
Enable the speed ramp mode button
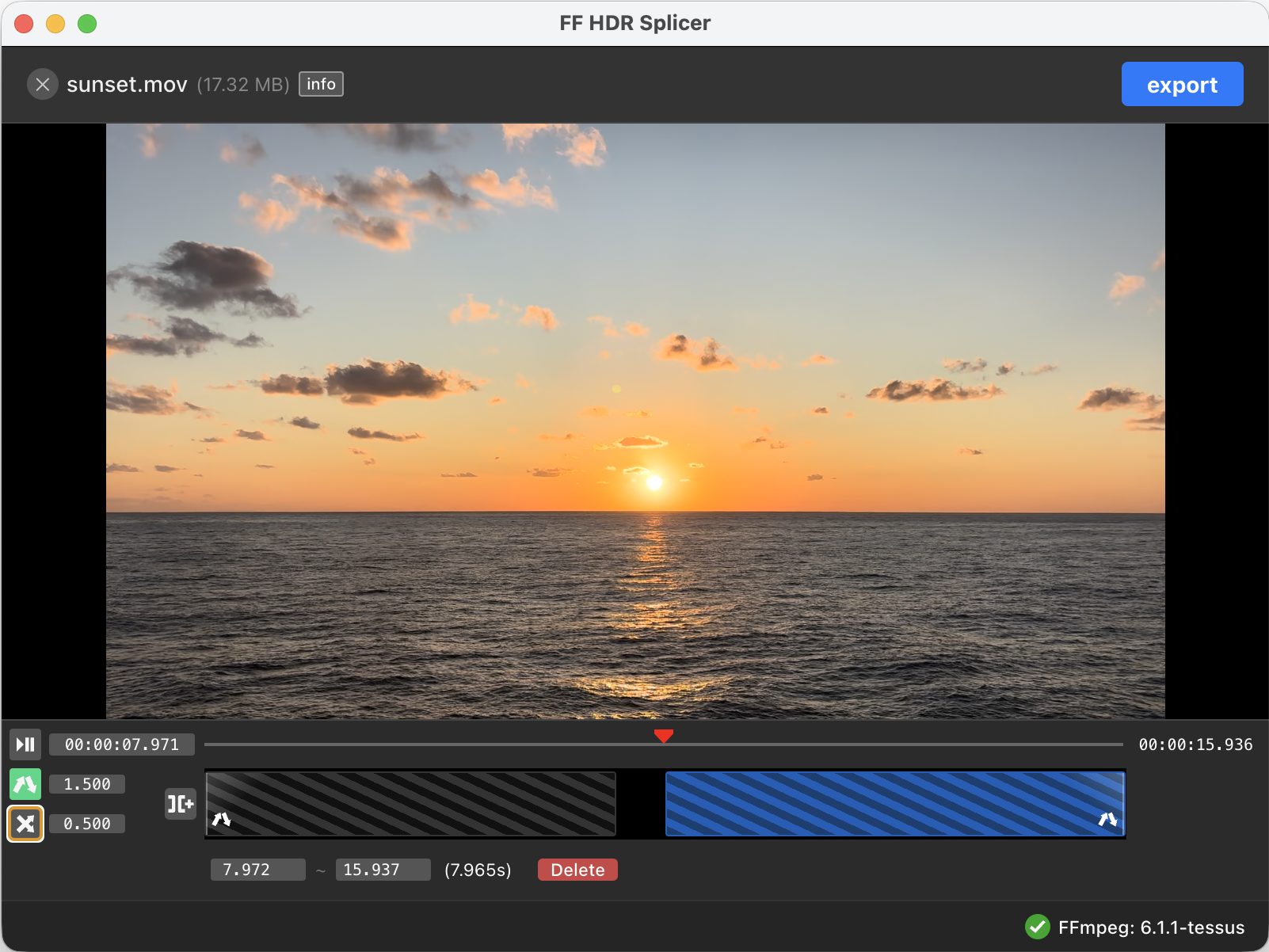[25, 783]
